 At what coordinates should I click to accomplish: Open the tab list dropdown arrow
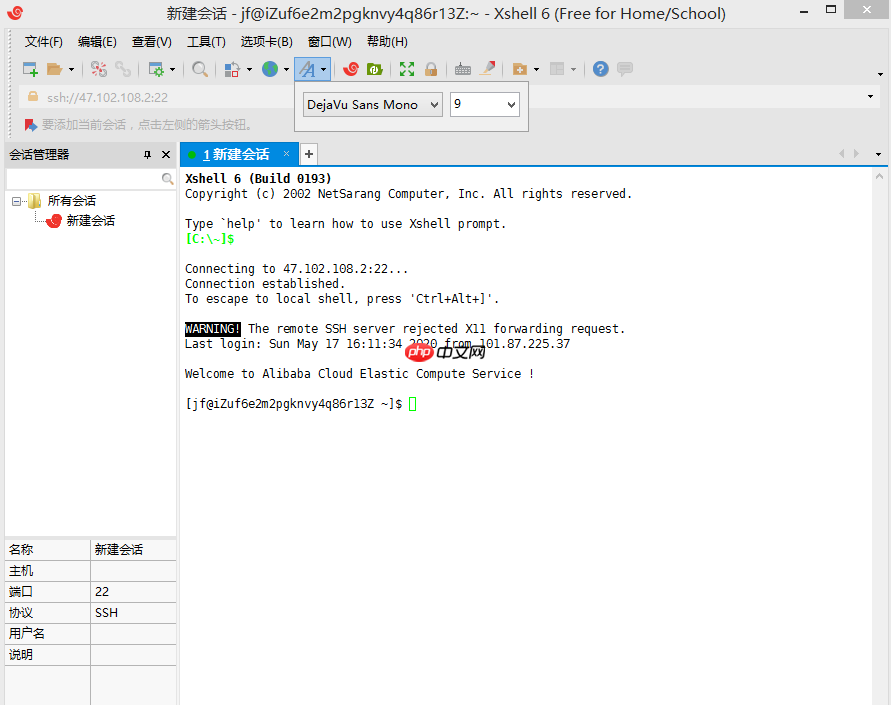[x=878, y=154]
